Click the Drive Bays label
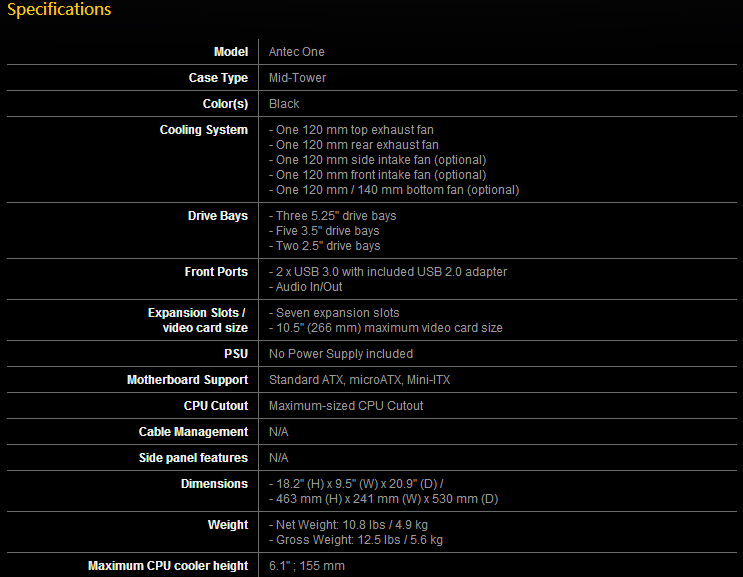The image size is (743, 577). pyautogui.click(x=217, y=216)
